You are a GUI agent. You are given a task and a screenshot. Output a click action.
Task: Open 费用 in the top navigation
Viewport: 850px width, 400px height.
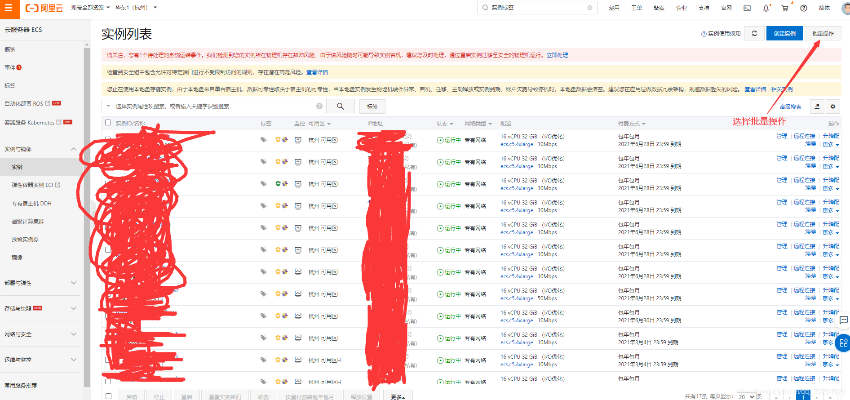tap(614, 8)
